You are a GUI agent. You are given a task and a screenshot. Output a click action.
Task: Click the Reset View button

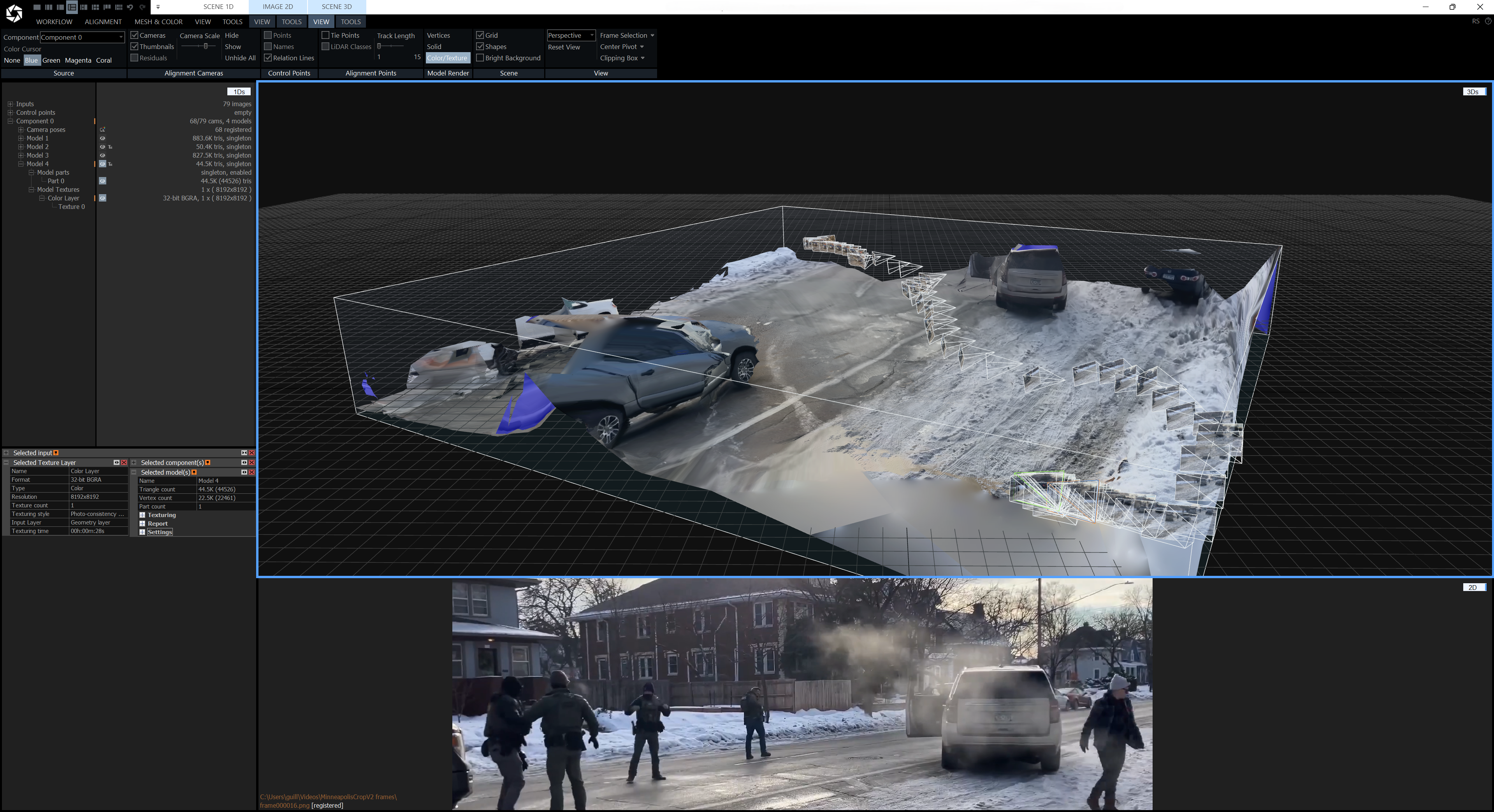564,47
